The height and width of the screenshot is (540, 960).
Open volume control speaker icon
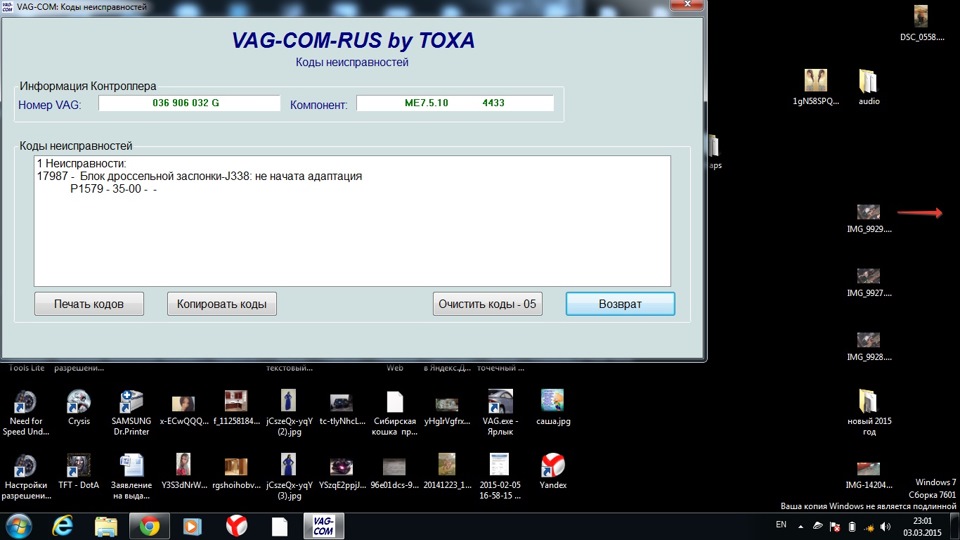point(885,527)
